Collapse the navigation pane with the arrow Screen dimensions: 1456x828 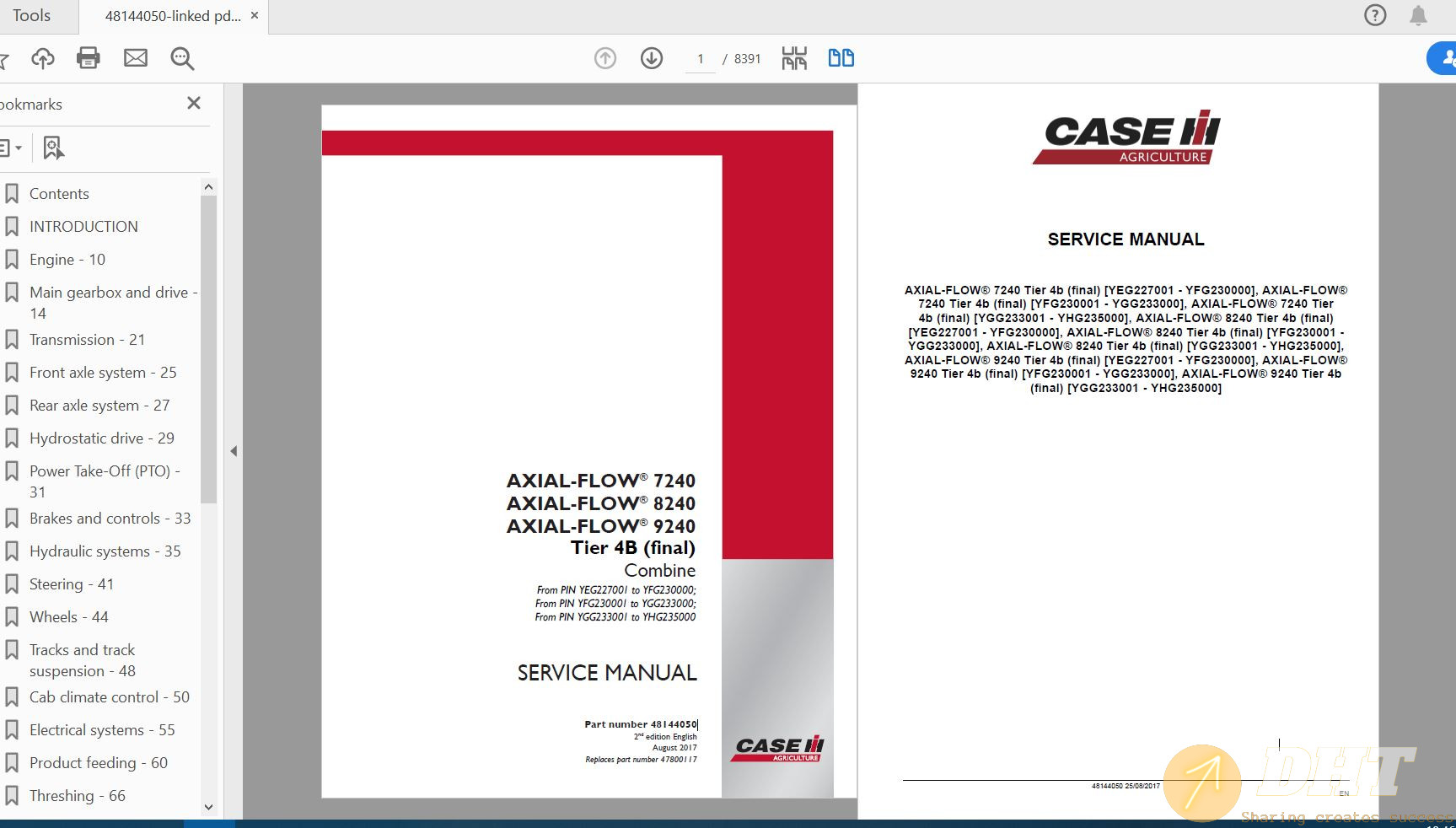pyautogui.click(x=234, y=451)
